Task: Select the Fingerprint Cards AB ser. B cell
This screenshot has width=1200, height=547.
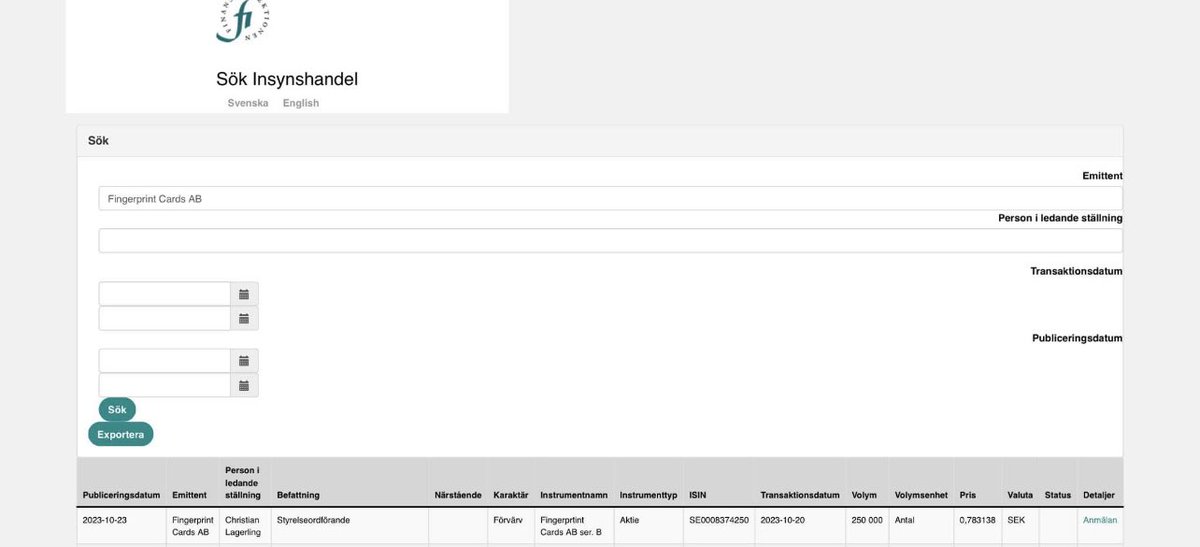Action: (573, 526)
